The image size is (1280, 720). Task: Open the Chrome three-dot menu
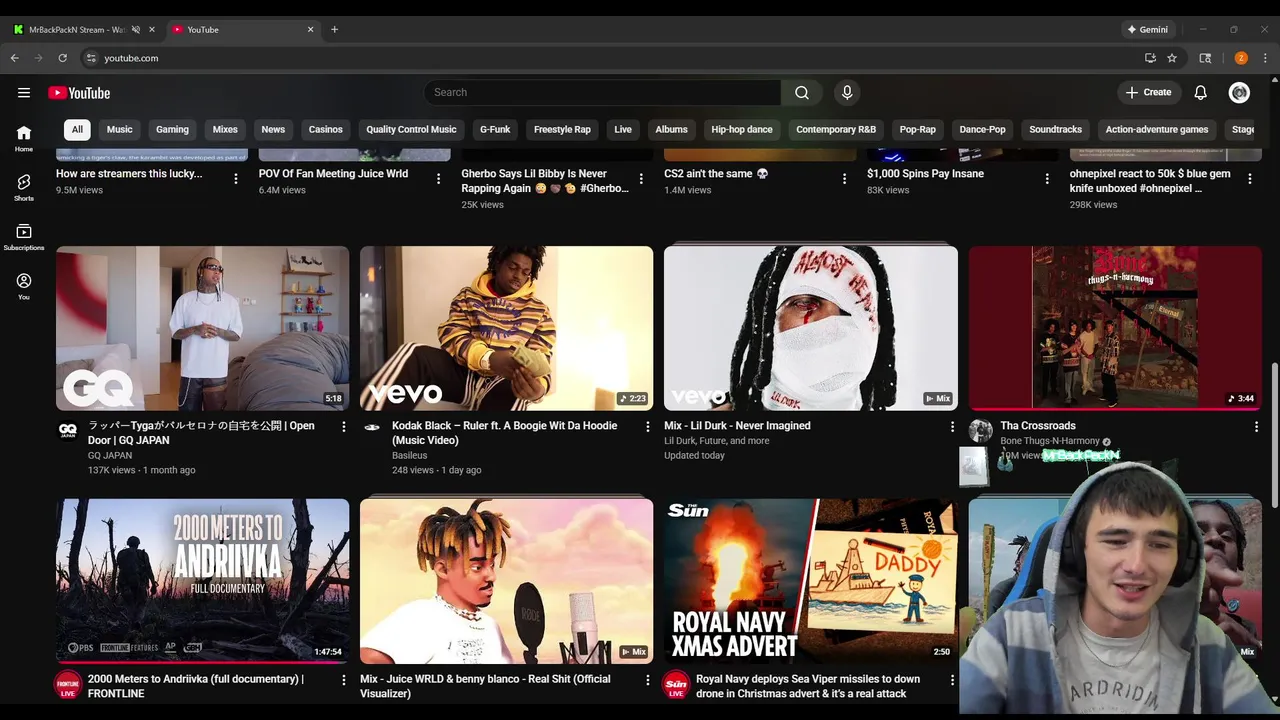(1265, 58)
